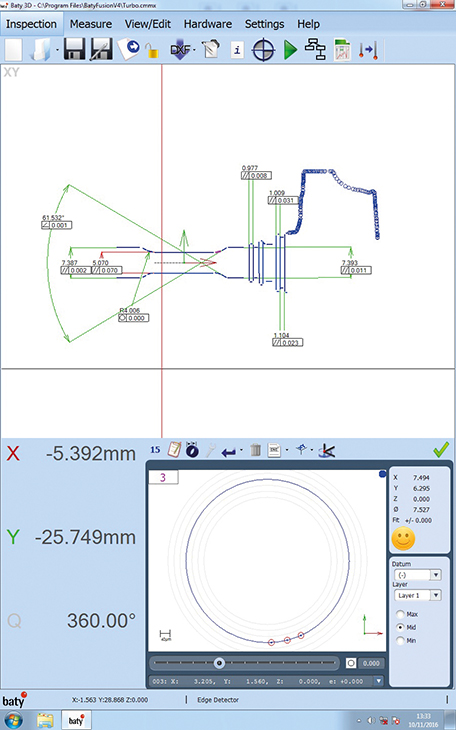Open the DXF import dropdown arrow

tap(194, 50)
